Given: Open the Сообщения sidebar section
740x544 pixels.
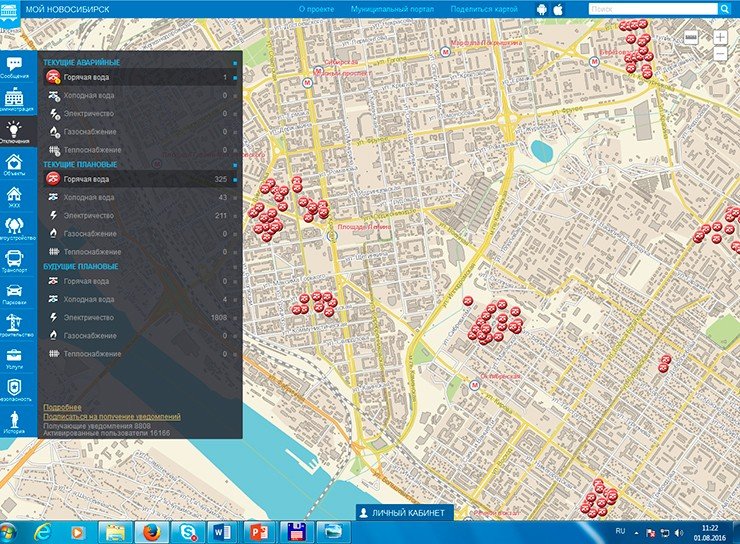Looking at the screenshot, I should pyautogui.click(x=14, y=67).
